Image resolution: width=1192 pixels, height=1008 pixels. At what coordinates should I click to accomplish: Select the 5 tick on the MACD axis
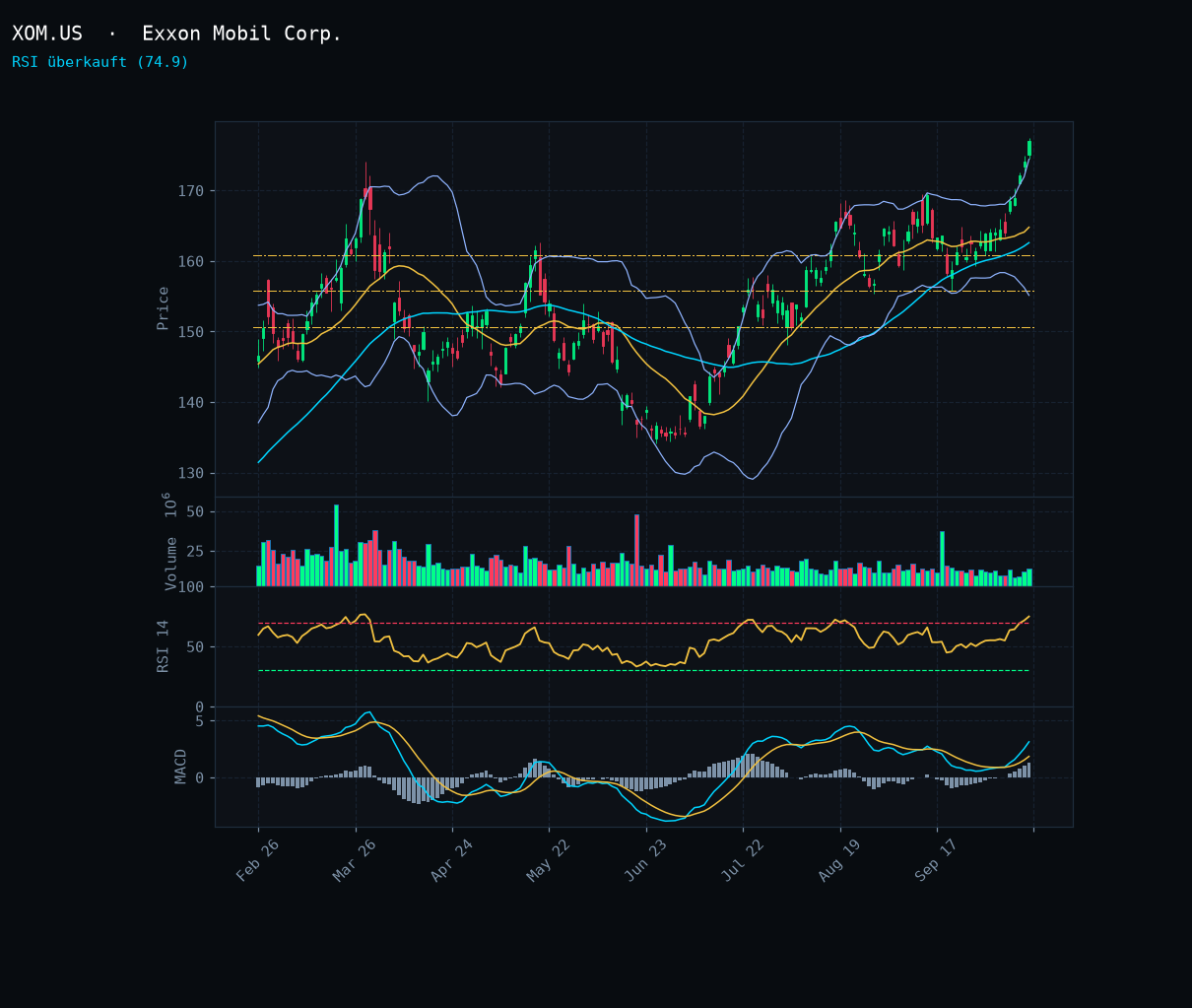tap(199, 721)
